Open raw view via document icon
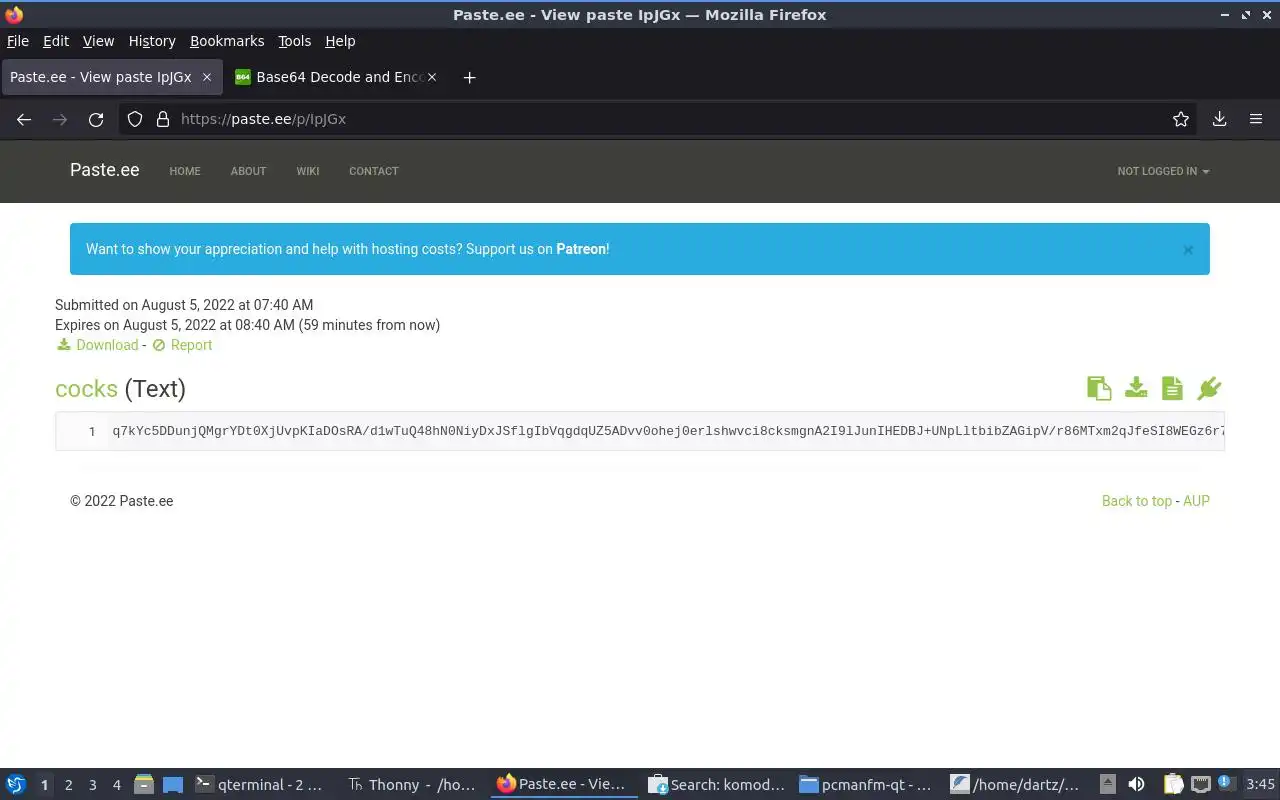The height and width of the screenshot is (800, 1280). [1172, 388]
